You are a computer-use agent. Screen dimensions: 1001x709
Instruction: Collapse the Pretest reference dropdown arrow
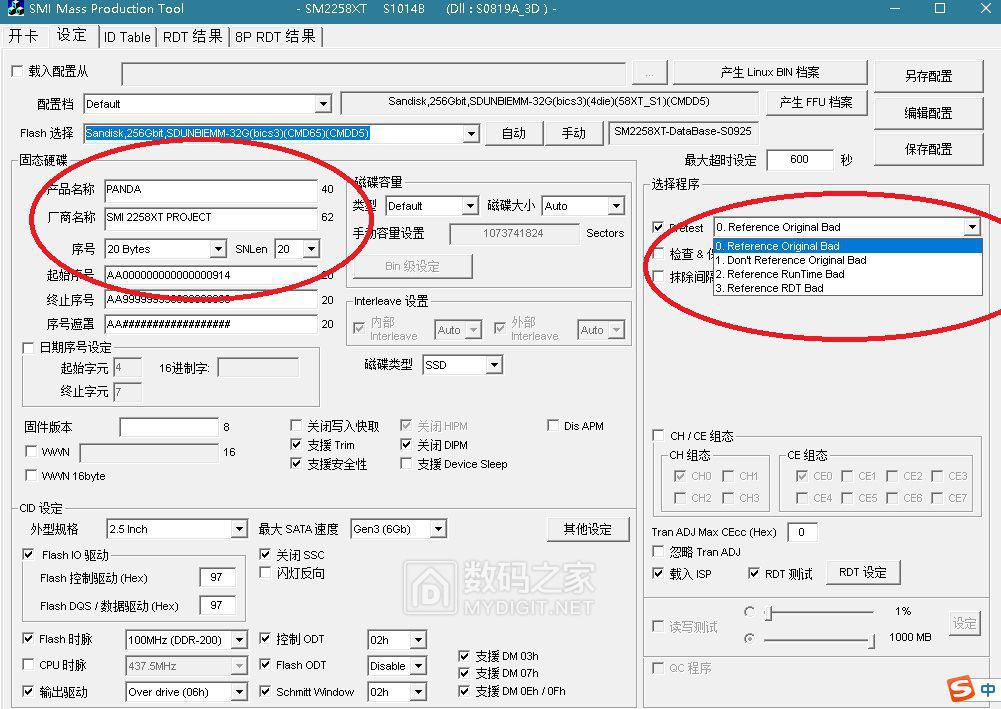972,227
